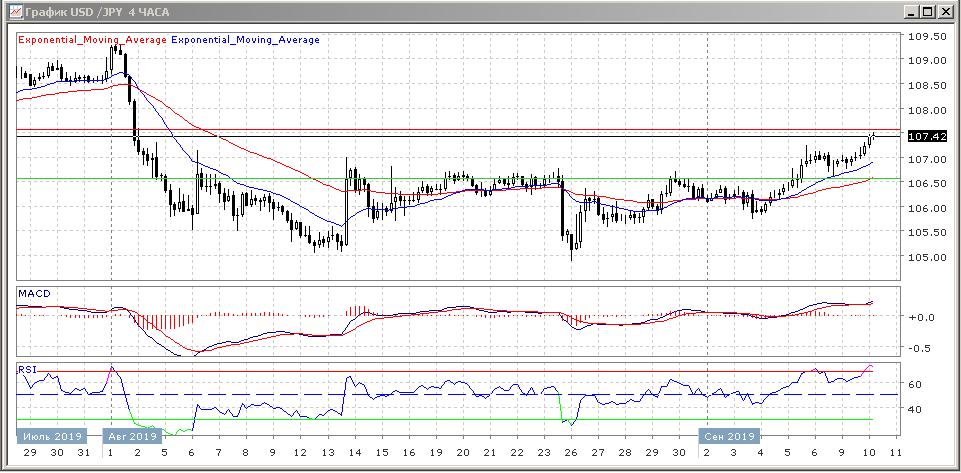The width and height of the screenshot is (961, 473).
Task: Click the blue Exponential_Moving_Average legend label
Action: [246, 40]
